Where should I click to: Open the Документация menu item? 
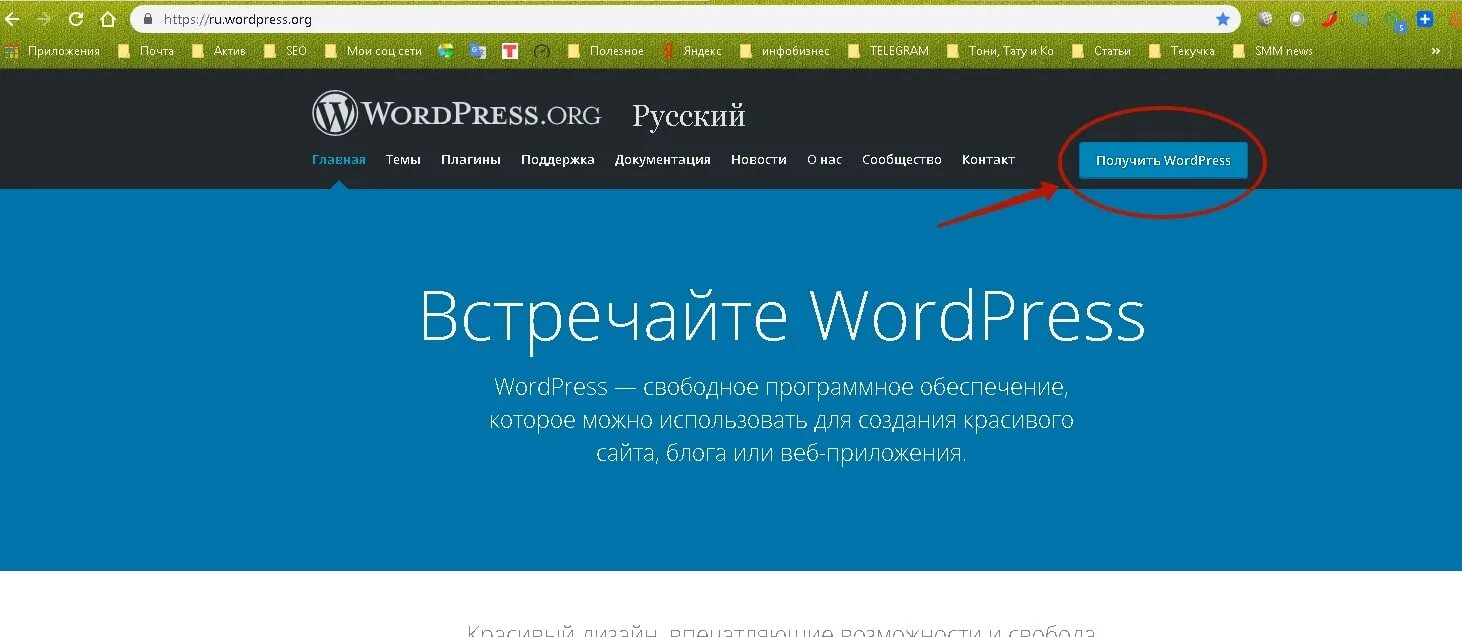[663, 160]
